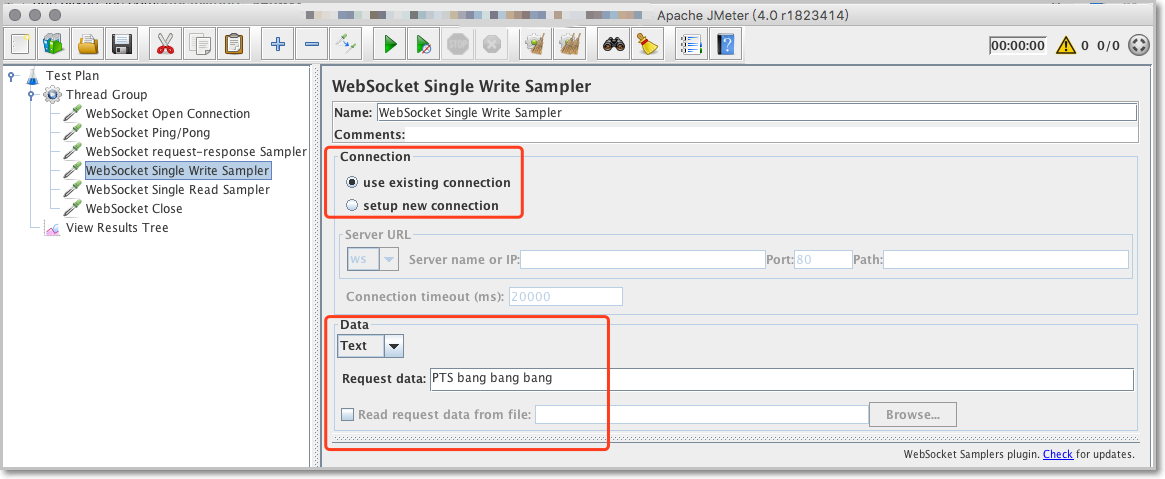Click the Browse... button
The image size is (1165, 479).
tap(913, 414)
